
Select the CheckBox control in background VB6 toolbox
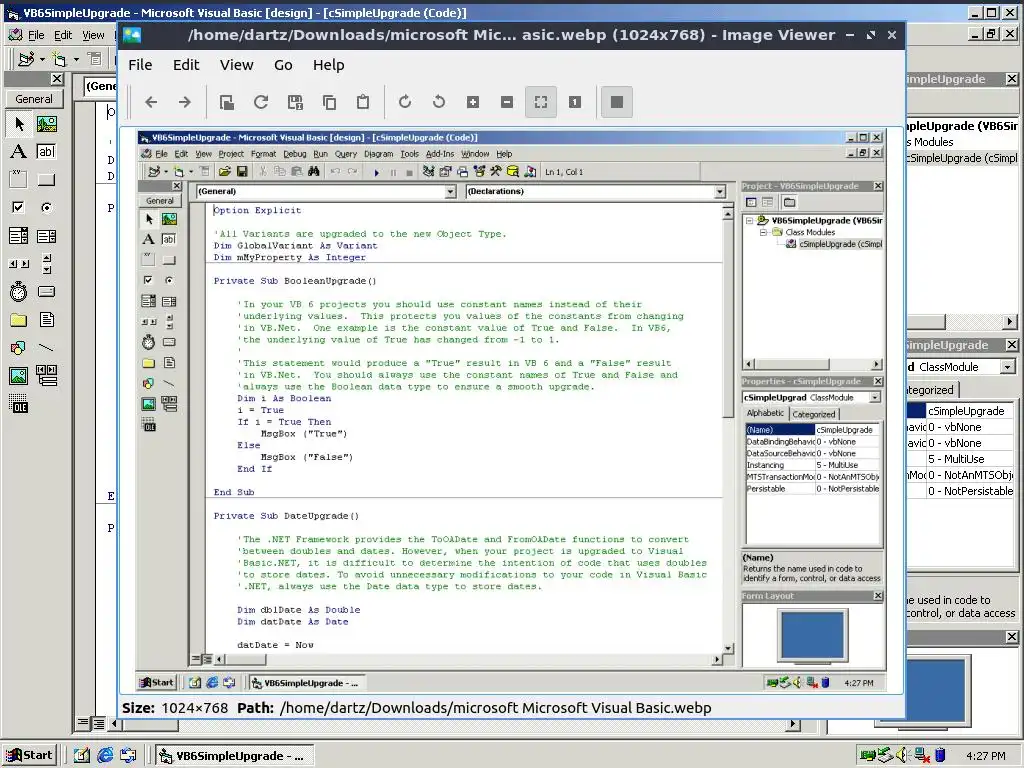pyautogui.click(x=19, y=208)
